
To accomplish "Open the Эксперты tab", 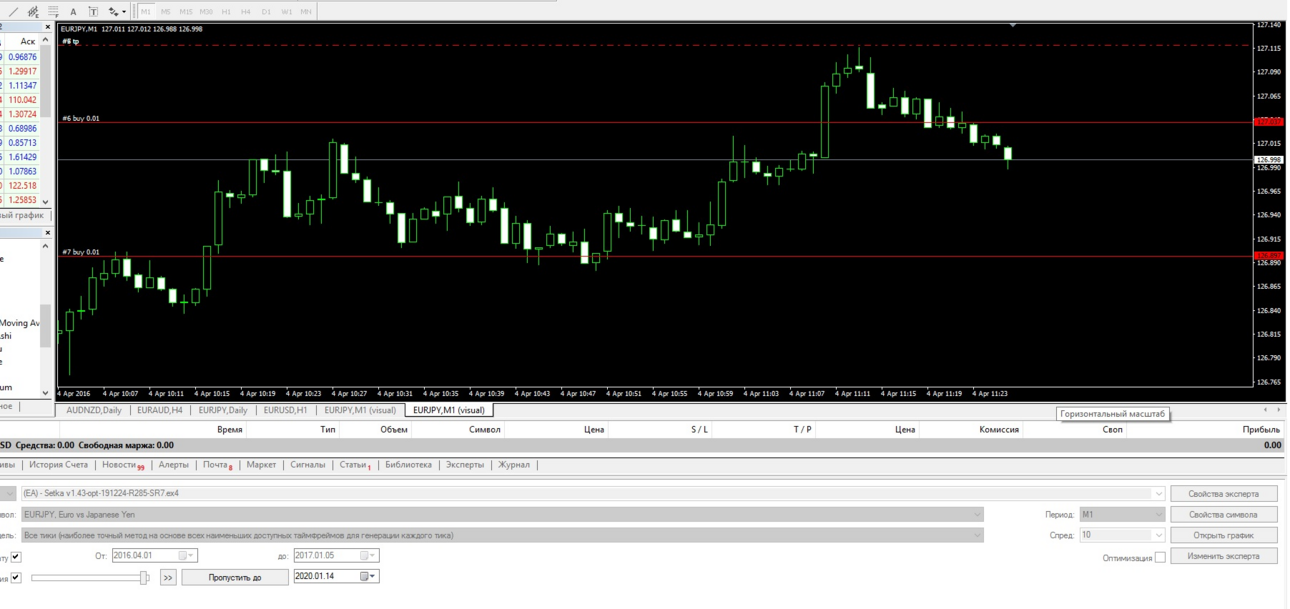I will coord(465,465).
